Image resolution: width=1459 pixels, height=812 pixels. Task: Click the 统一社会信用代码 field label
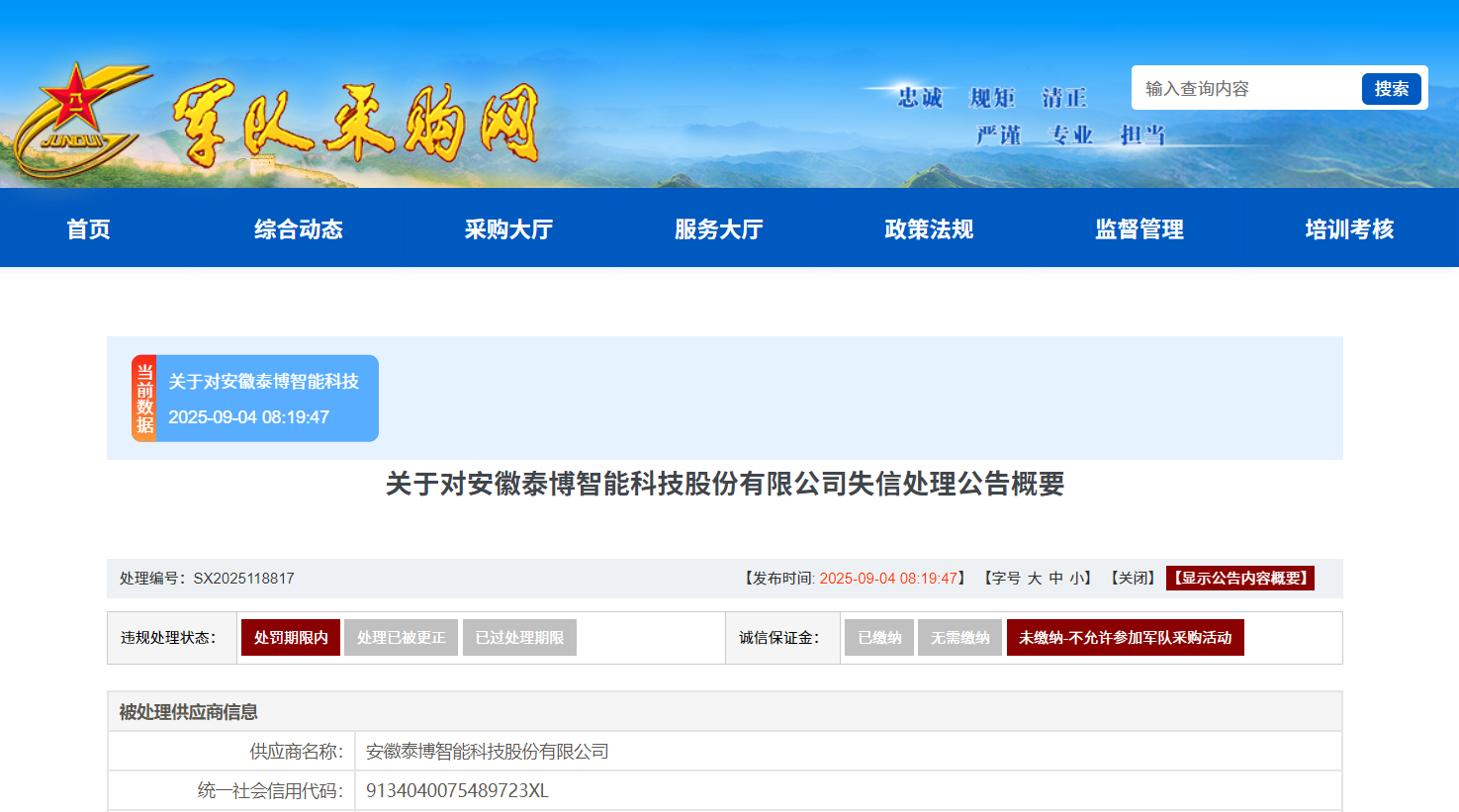coord(271,791)
